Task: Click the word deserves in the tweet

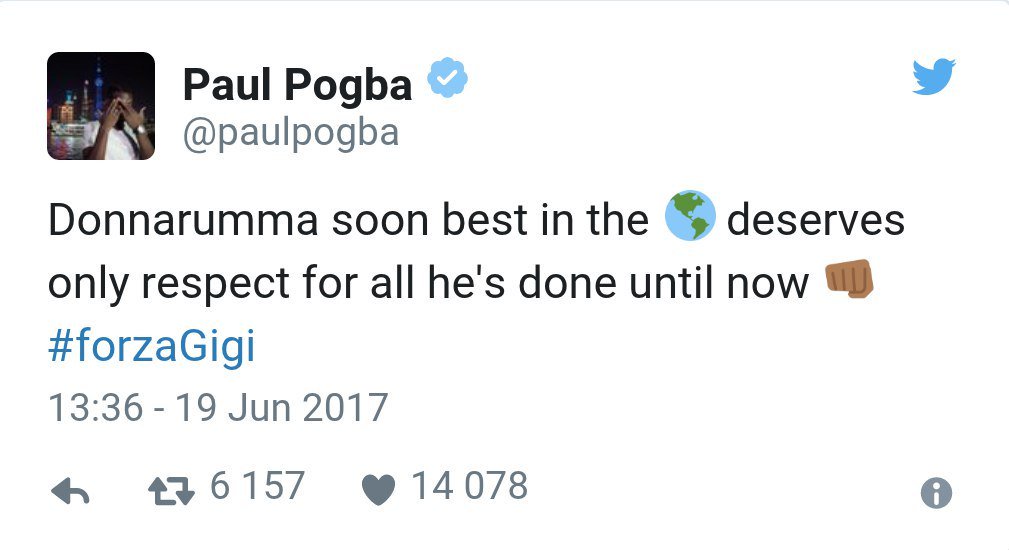Action: click(x=815, y=220)
